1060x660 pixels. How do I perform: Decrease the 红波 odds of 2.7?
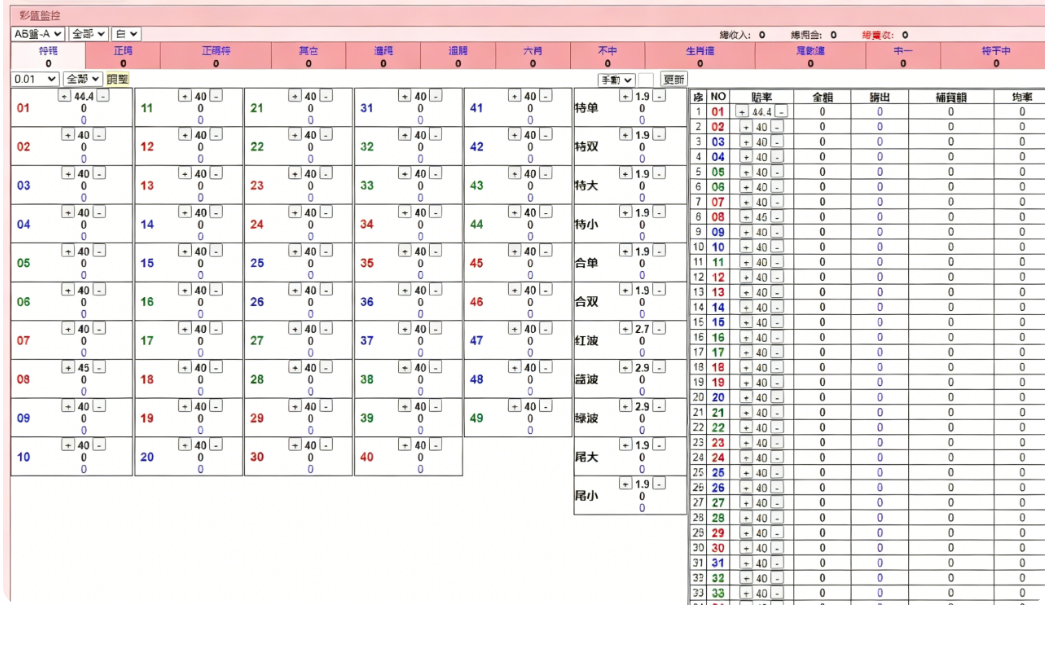point(658,329)
